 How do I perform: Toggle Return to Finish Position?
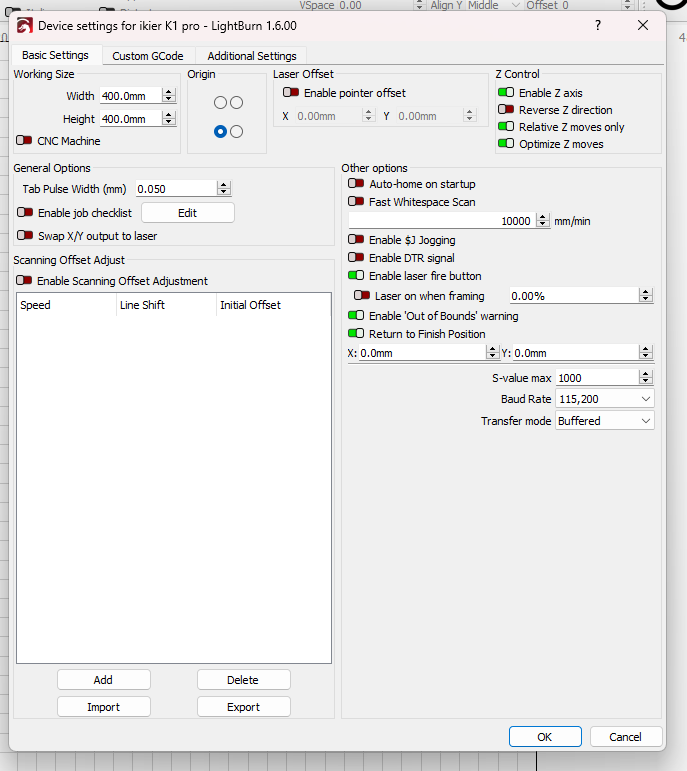356,333
